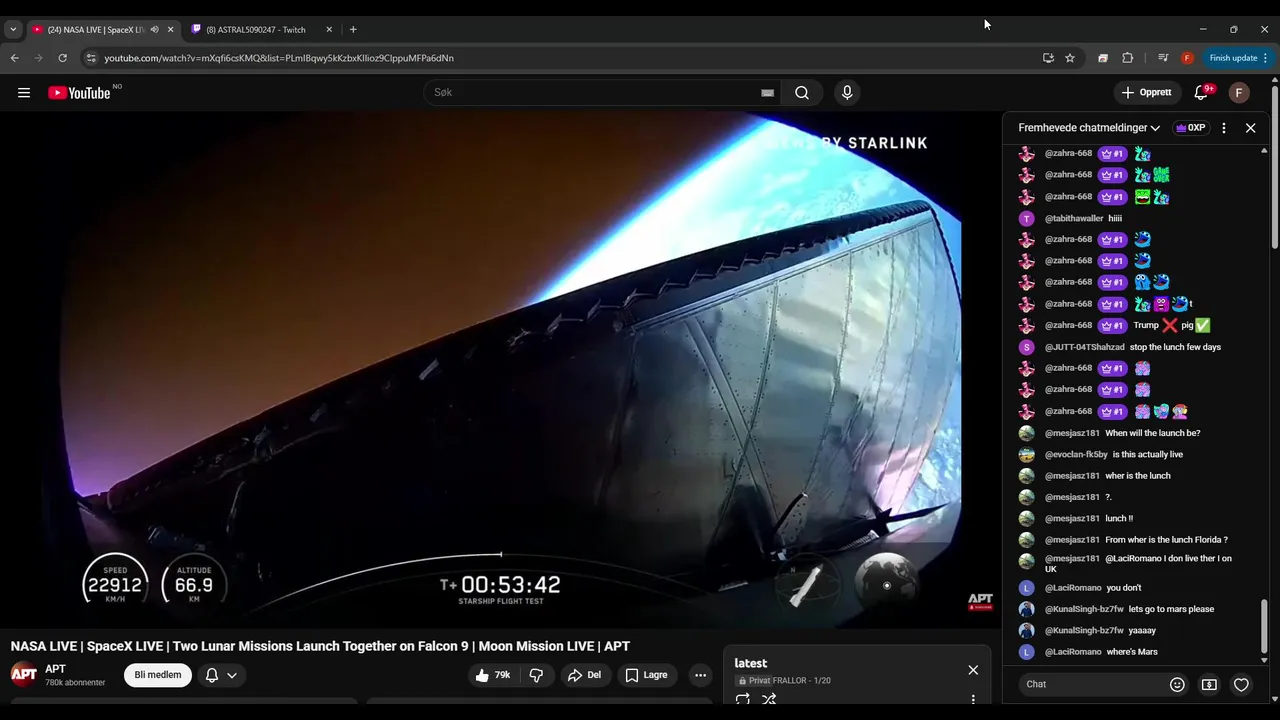Click the 780k abonnenter subscriber count
This screenshot has height=720, width=1280.
(x=75, y=683)
